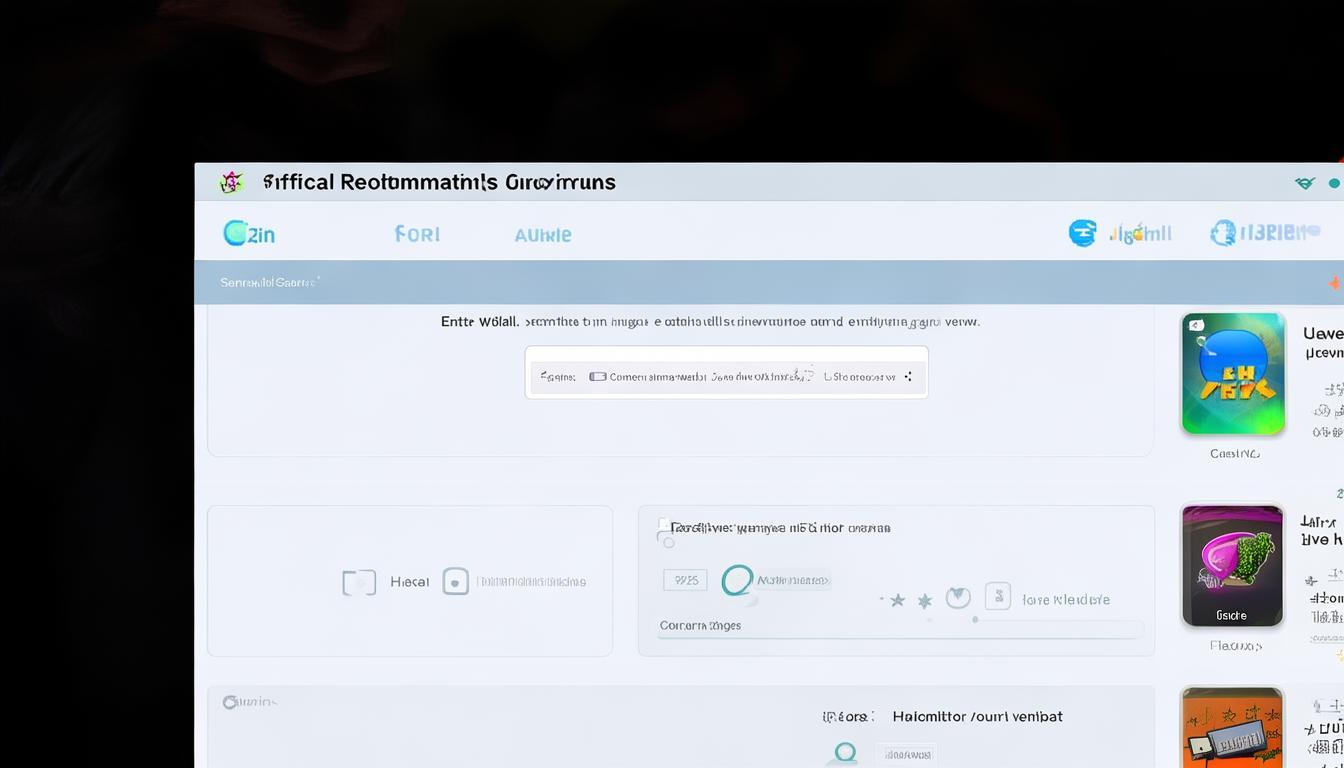Toggle the checkbox left of Hiecal
Viewport: 1344px width, 768px height.
coord(359,582)
